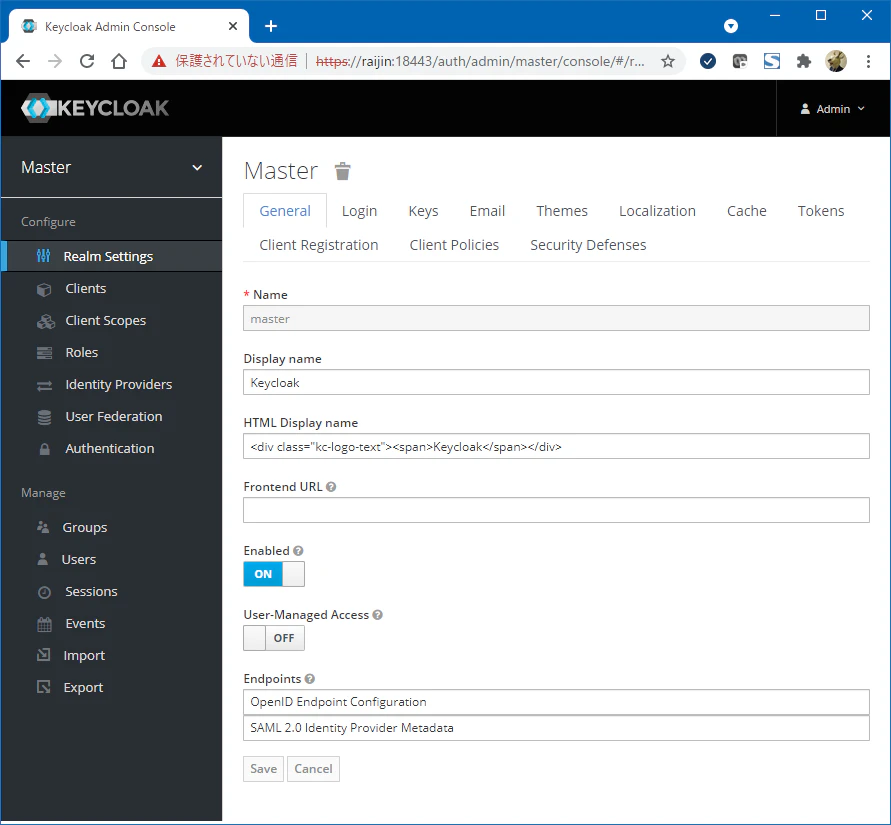This screenshot has width=891, height=825.
Task: Switch to the Email tab
Action: click(x=487, y=211)
